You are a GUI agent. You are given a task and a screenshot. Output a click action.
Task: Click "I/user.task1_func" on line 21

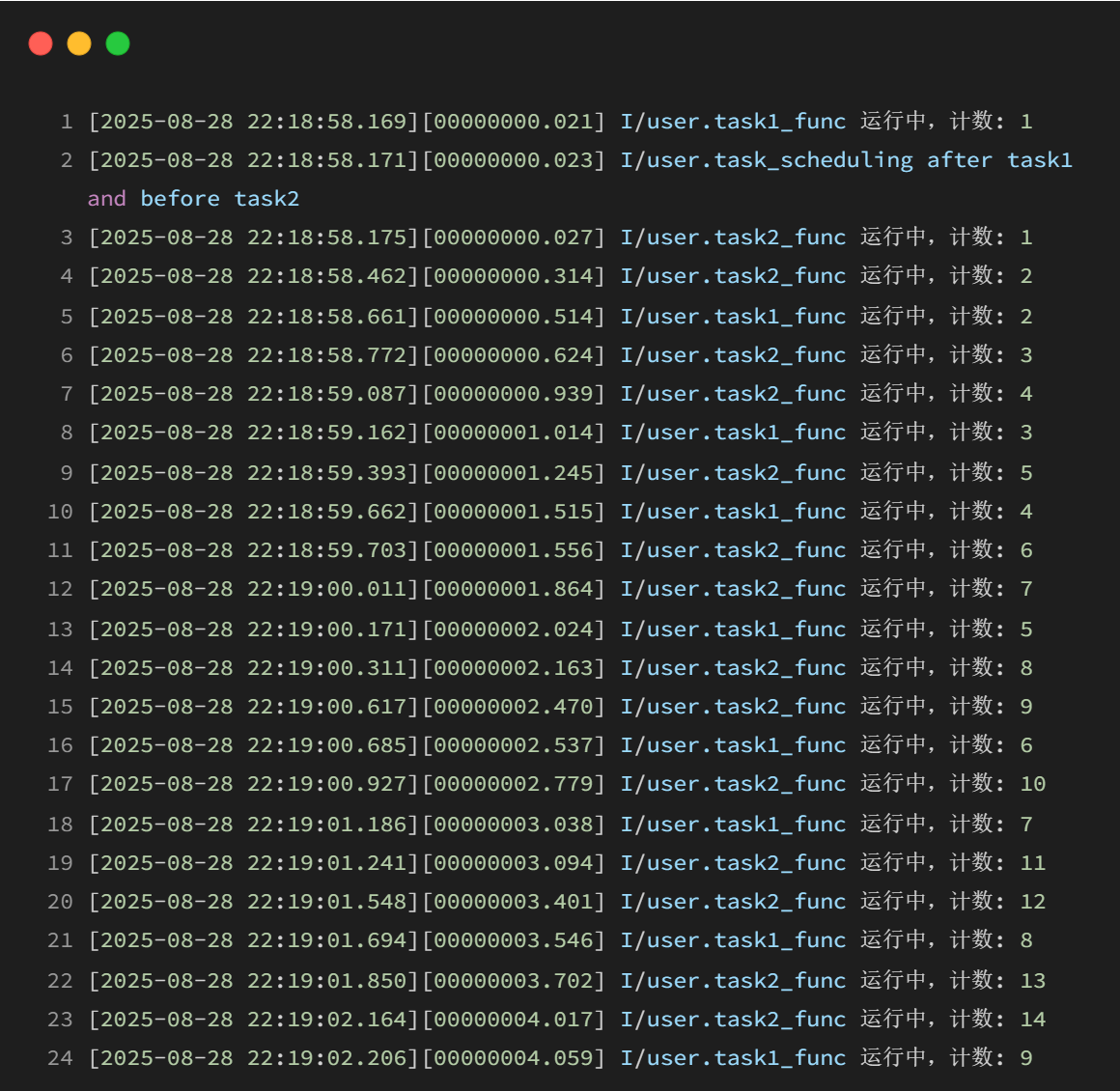(733, 940)
